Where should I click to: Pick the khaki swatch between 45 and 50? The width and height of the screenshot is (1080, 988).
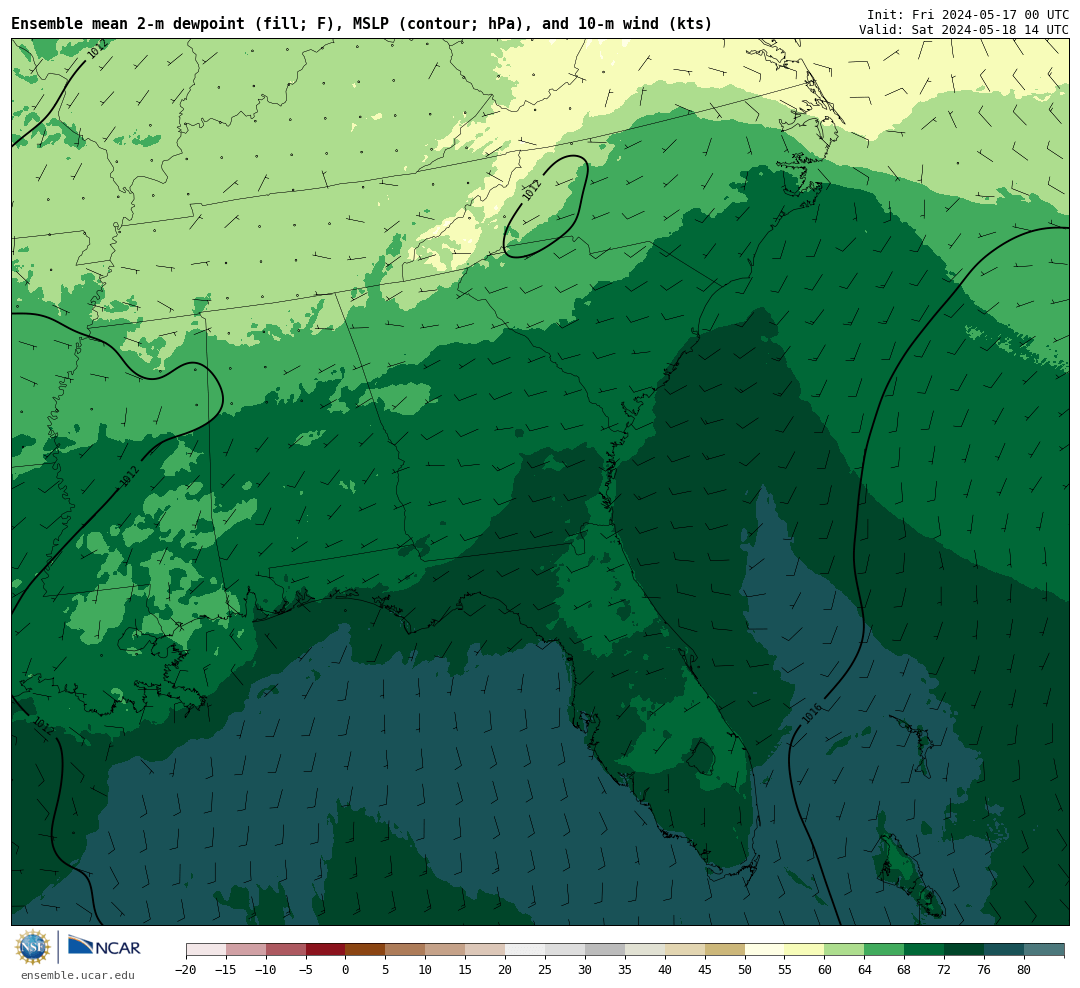pyautogui.click(x=725, y=950)
